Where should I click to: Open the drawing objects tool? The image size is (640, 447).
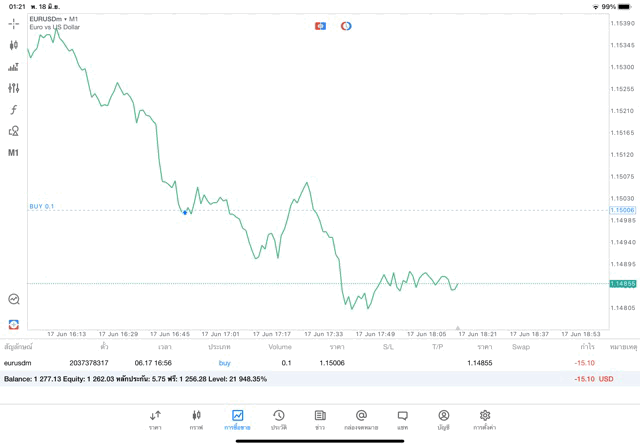click(x=14, y=131)
